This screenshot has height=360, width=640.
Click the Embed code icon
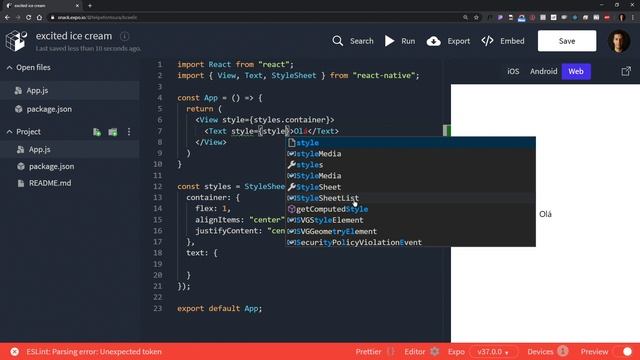point(487,41)
